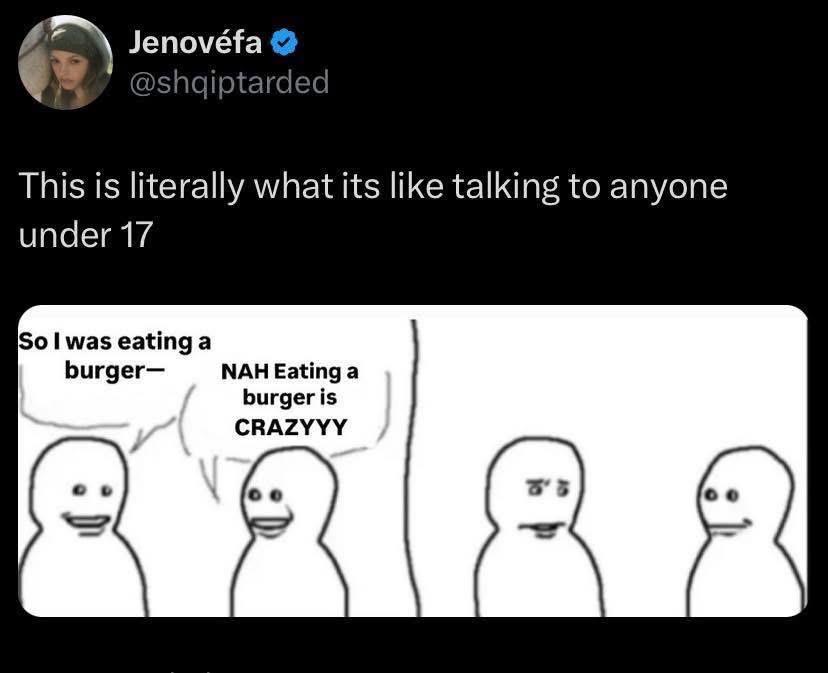Click the word CRAZYYY in the comic
The image size is (828, 673).
coord(290,427)
